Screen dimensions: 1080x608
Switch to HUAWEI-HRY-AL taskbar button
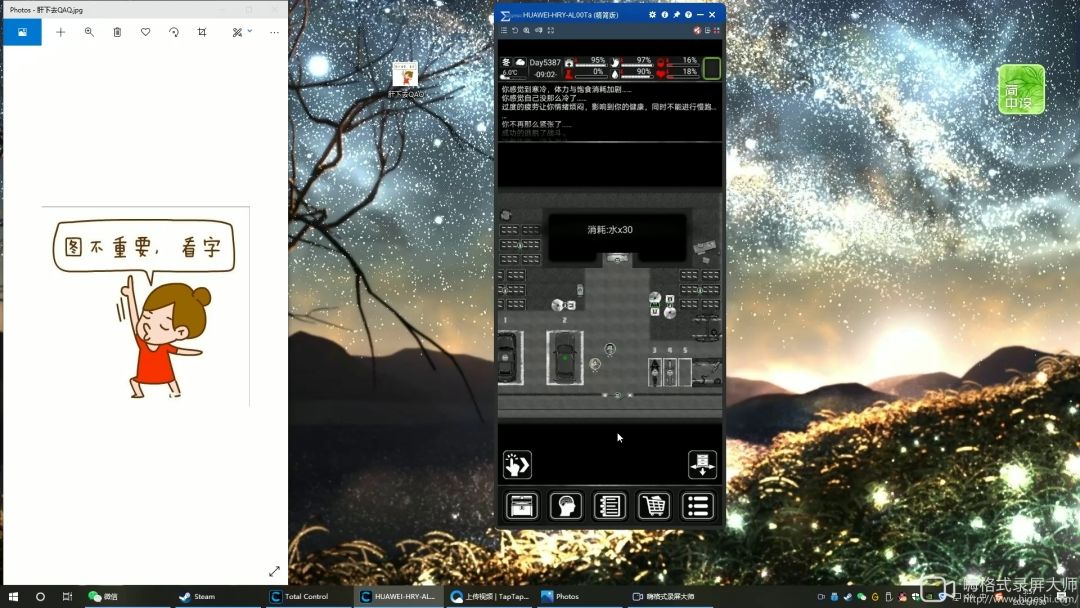pos(399,596)
